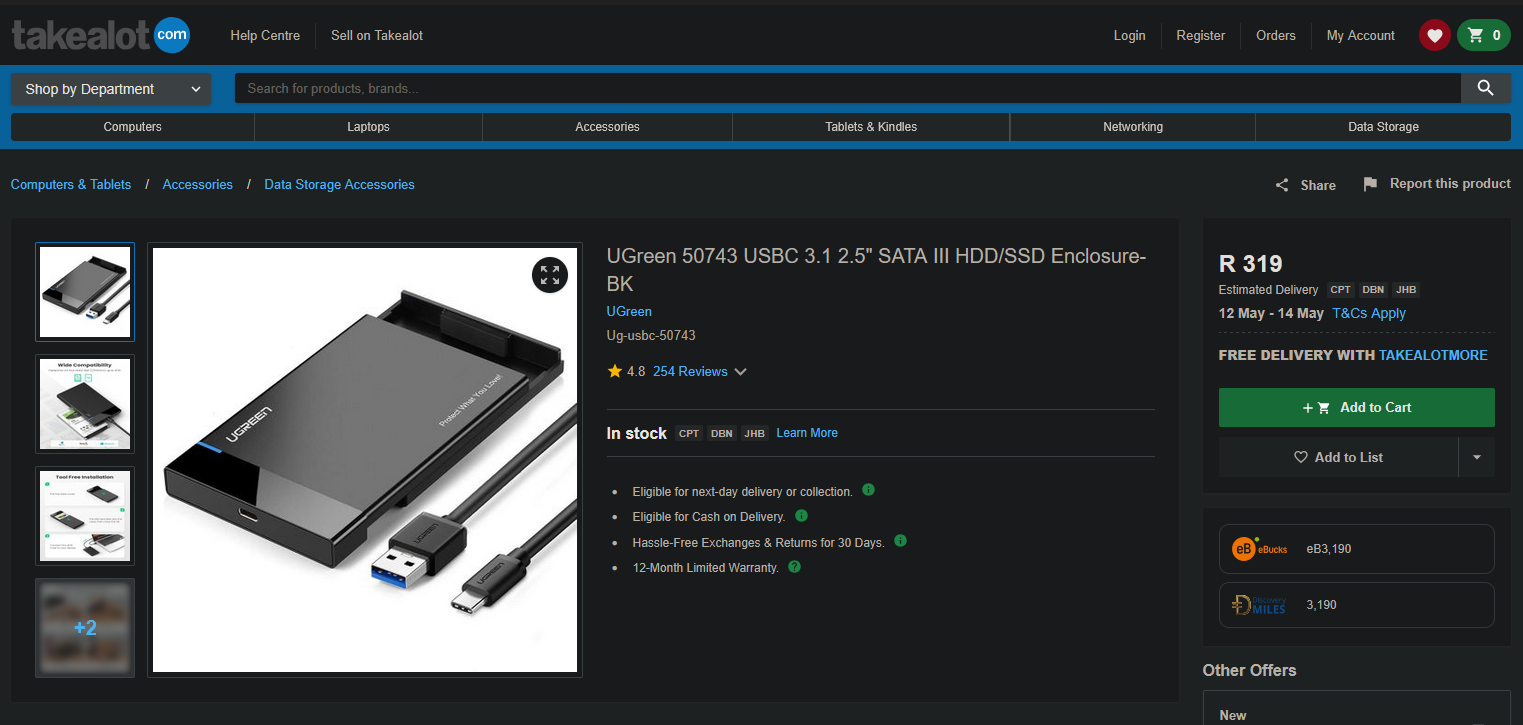Click Learn More next to In stock

pyautogui.click(x=806, y=433)
